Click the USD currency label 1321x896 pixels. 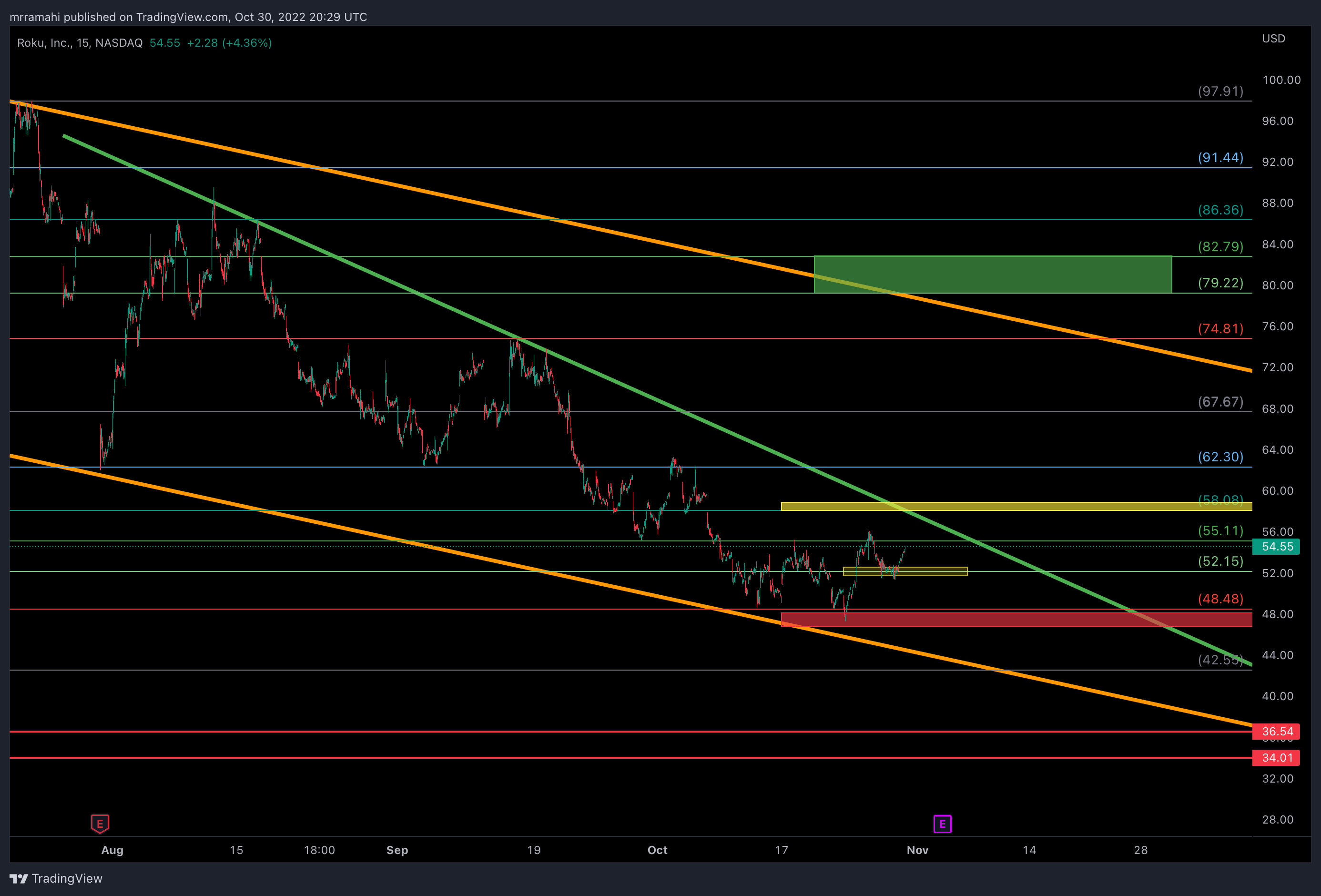pos(1273,39)
